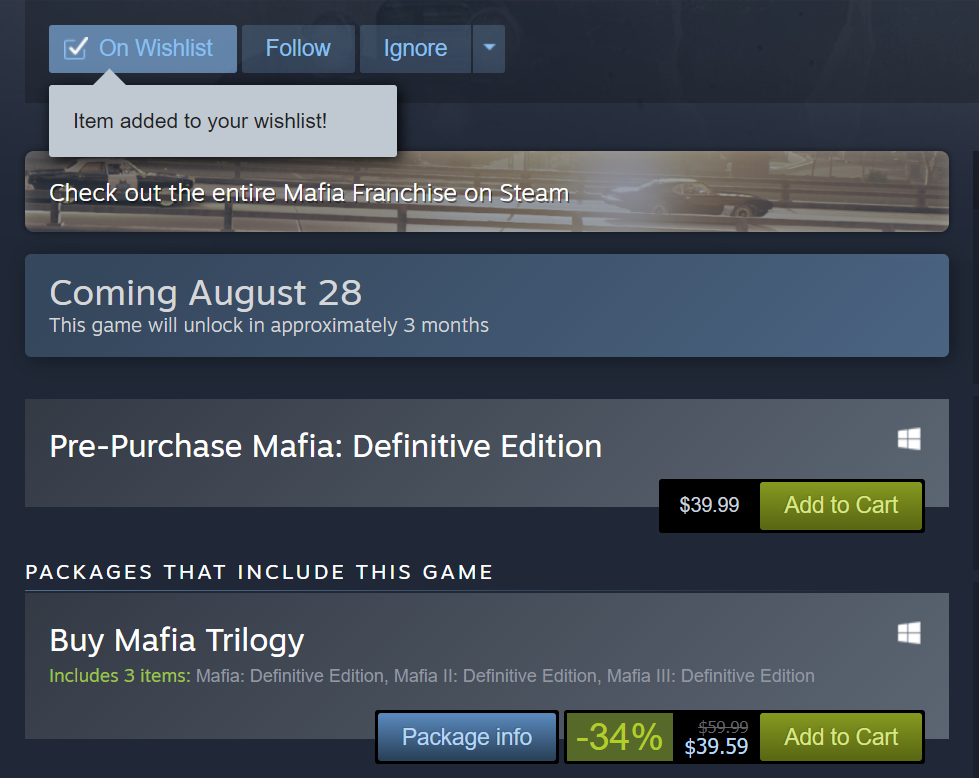Select the Pre-Purchase Mafia: Definitive Edition heading
The width and height of the screenshot is (979, 778).
[x=325, y=446]
